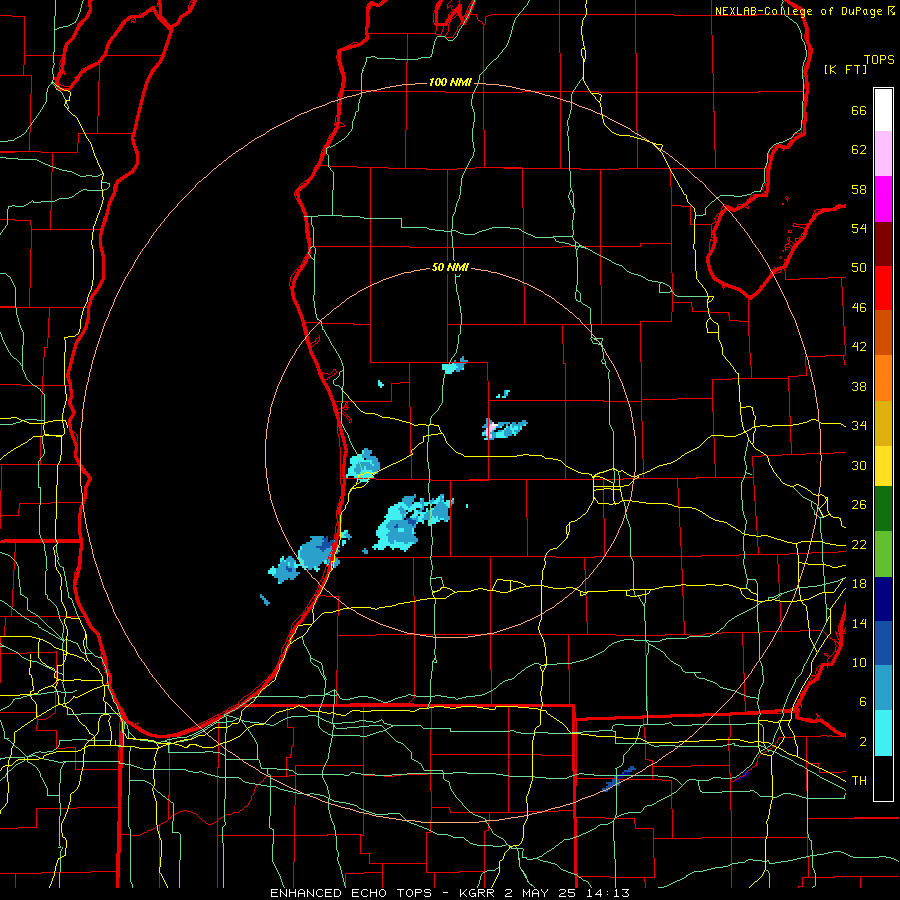Image resolution: width=900 pixels, height=900 pixels.
Task: Click the 46 legend value
Action: [x=859, y=308]
